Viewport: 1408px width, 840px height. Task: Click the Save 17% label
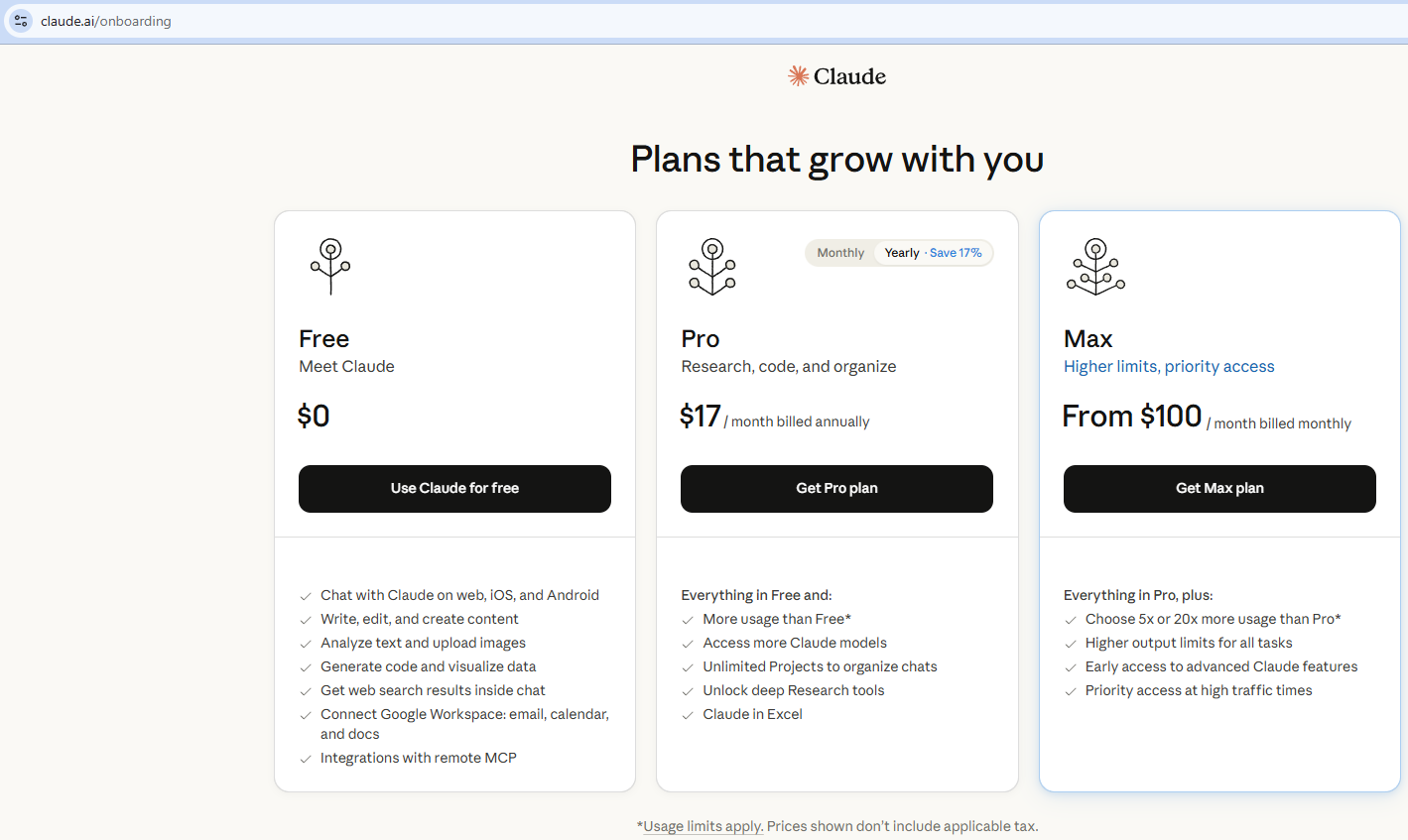tap(956, 253)
